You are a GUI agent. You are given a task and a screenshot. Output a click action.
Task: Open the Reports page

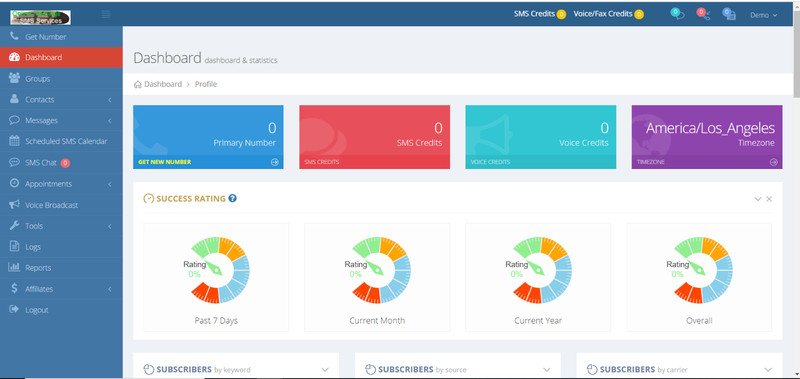(x=61, y=268)
